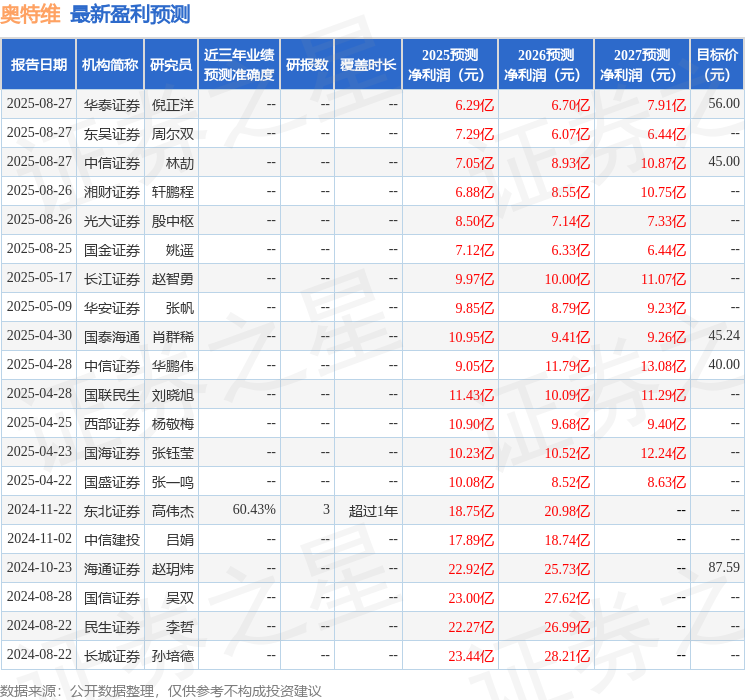Select the 报告日期 column header
This screenshot has height=700, width=745.
tap(38, 65)
